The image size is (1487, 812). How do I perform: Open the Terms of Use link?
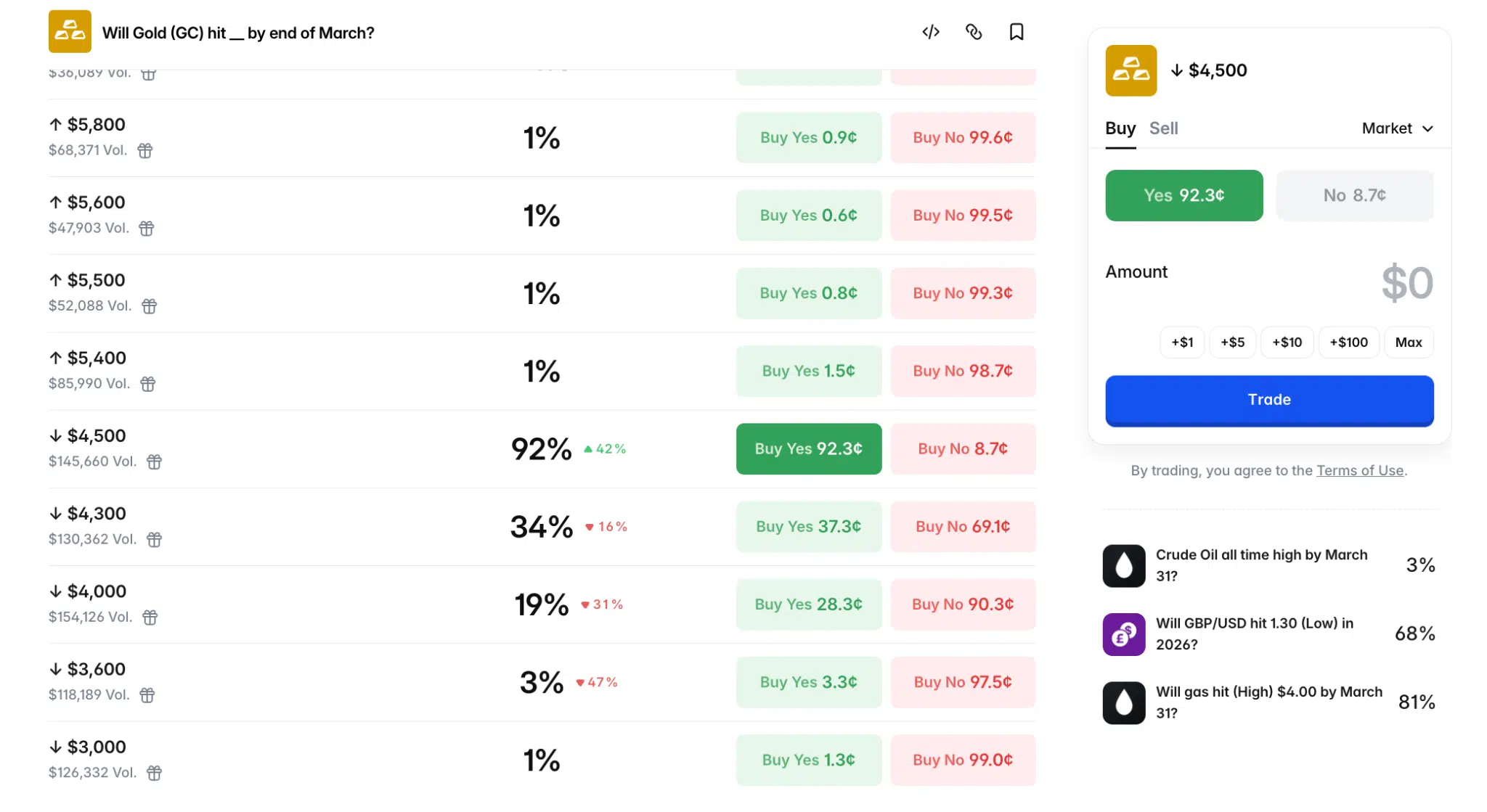pos(1360,470)
